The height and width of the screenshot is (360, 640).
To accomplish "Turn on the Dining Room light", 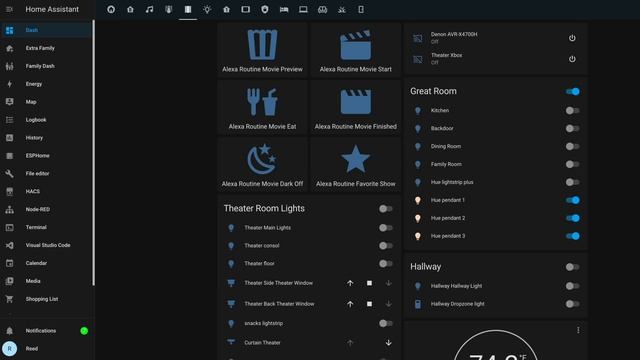I will tap(573, 147).
